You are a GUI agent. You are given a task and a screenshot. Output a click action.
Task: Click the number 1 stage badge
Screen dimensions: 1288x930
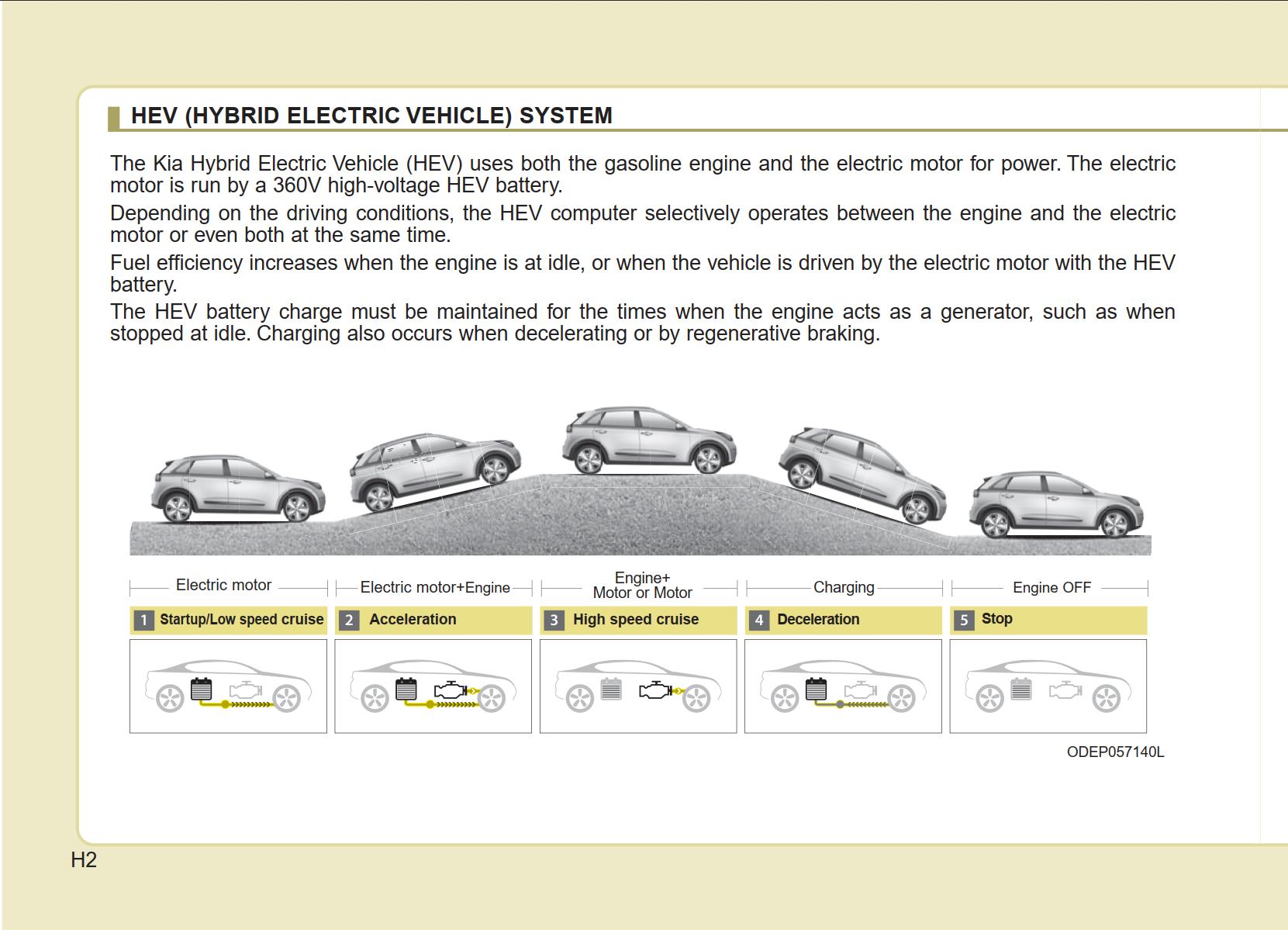[143, 620]
